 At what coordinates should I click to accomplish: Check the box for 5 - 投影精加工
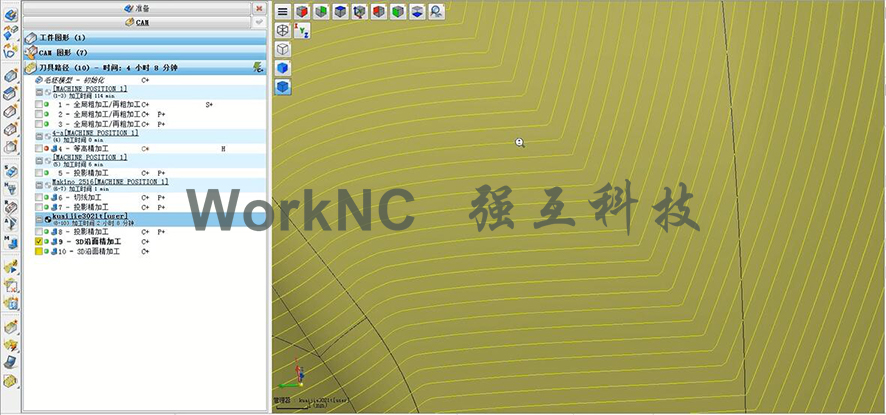pyautogui.click(x=38, y=173)
